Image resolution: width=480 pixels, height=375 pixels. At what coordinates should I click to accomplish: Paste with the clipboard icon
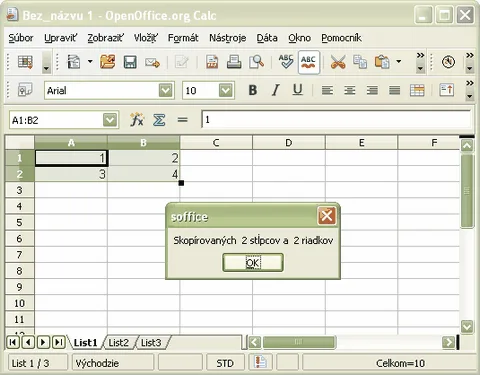pyautogui.click(x=382, y=62)
